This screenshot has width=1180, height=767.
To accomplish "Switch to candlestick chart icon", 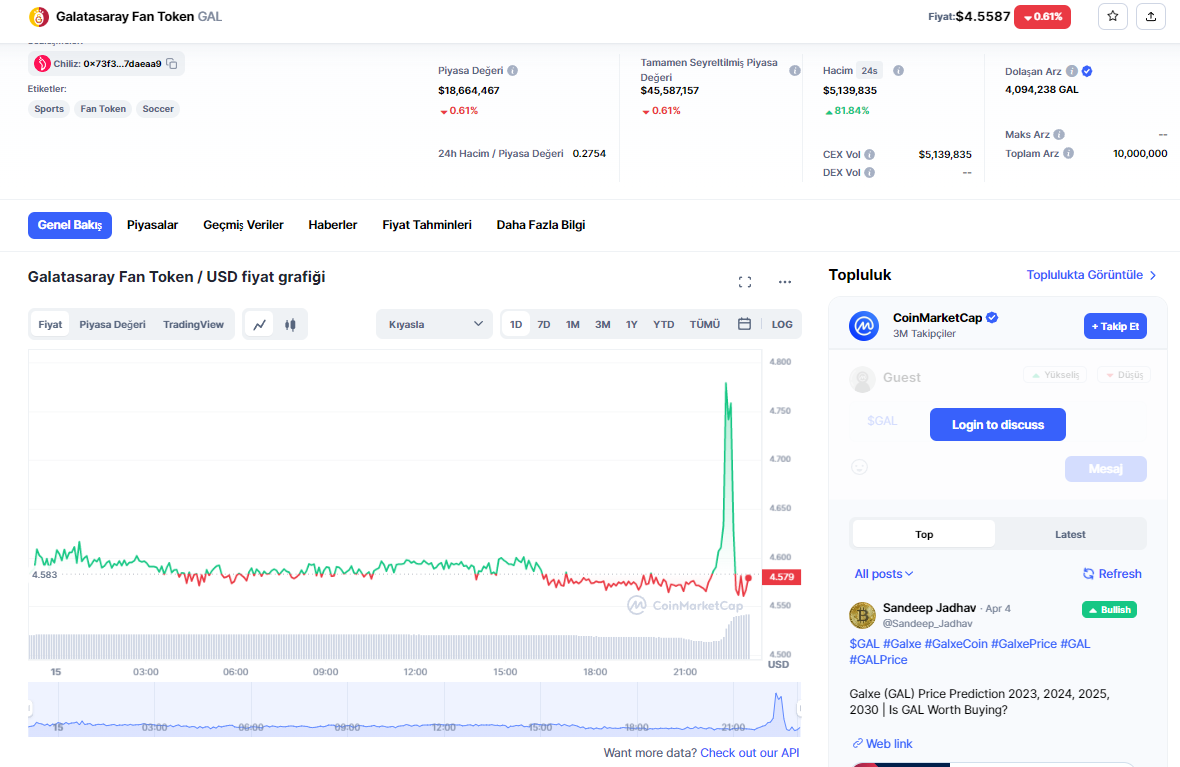I will tap(290, 324).
